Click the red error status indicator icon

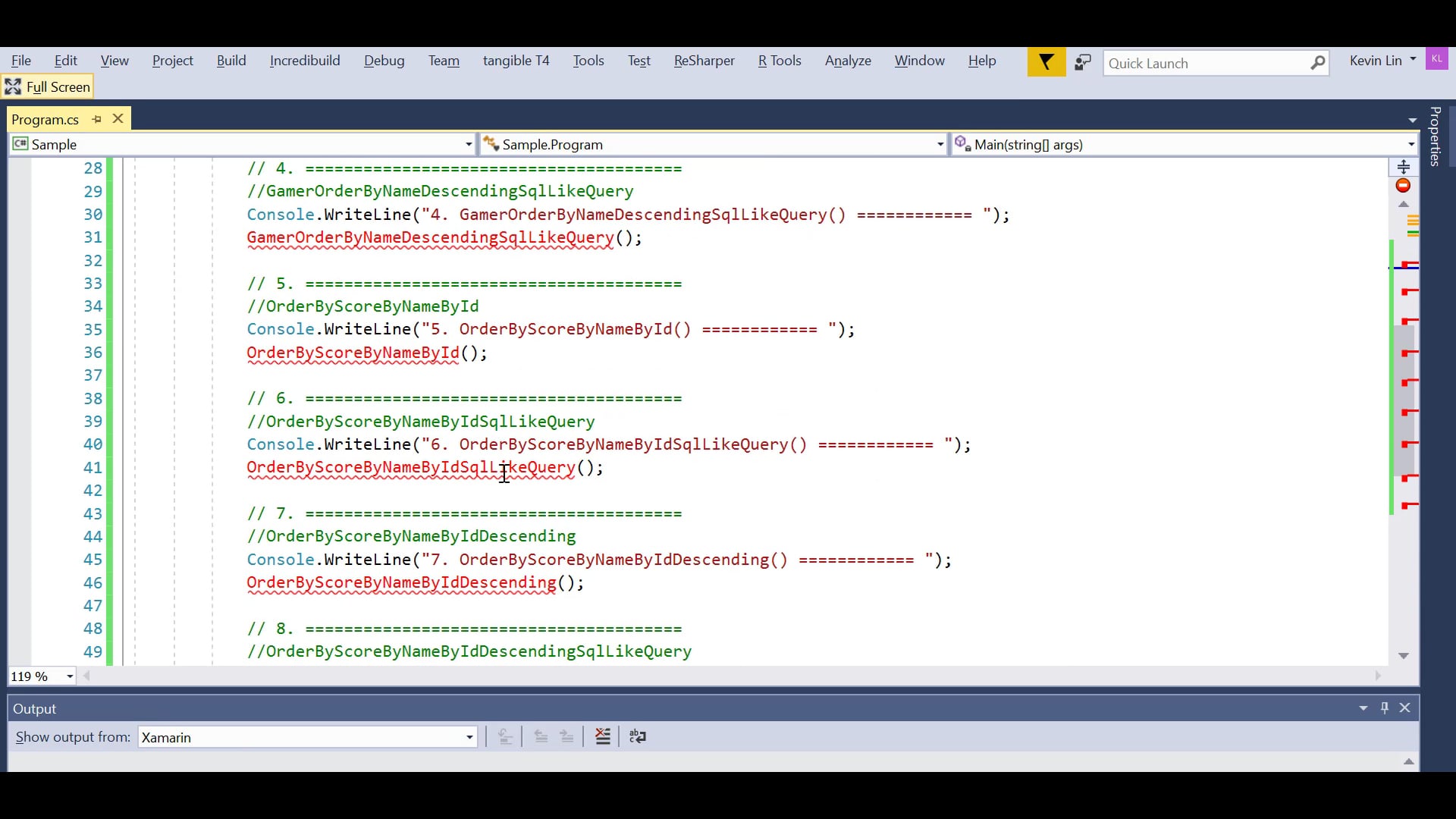1403,186
